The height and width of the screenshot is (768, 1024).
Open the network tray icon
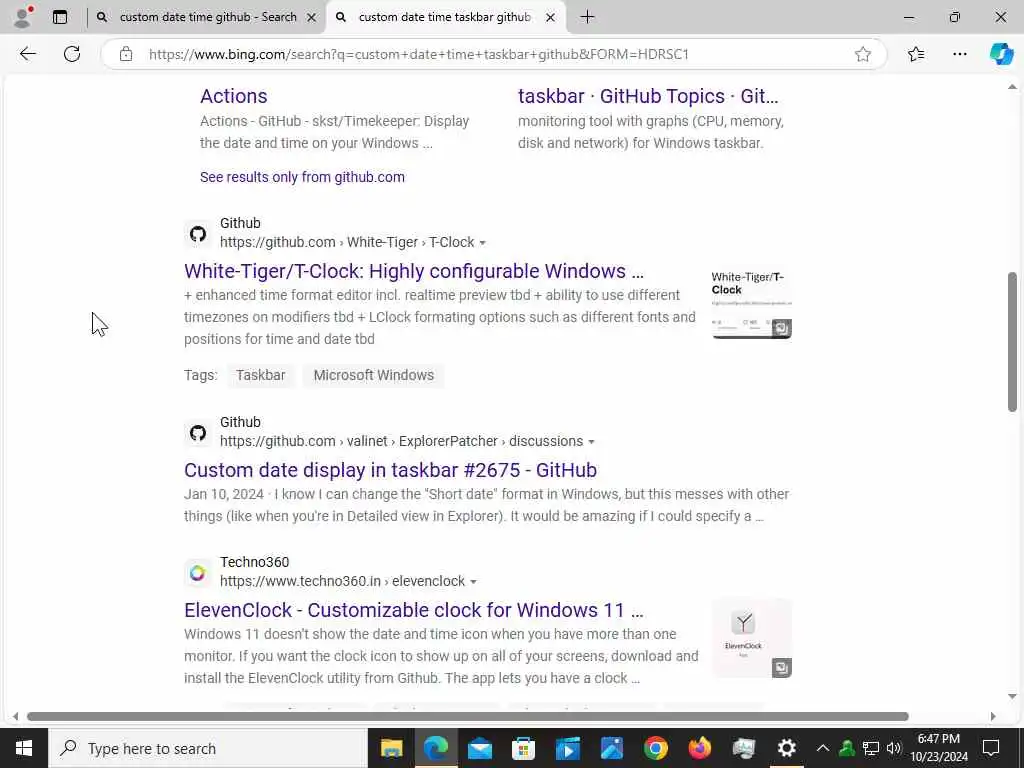870,748
